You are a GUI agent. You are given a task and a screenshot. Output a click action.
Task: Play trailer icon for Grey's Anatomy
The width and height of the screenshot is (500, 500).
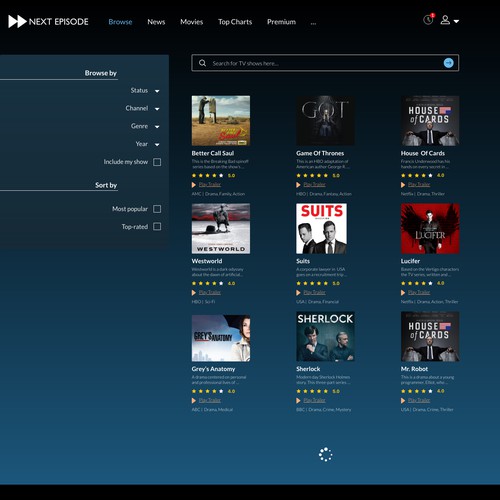tap(194, 400)
